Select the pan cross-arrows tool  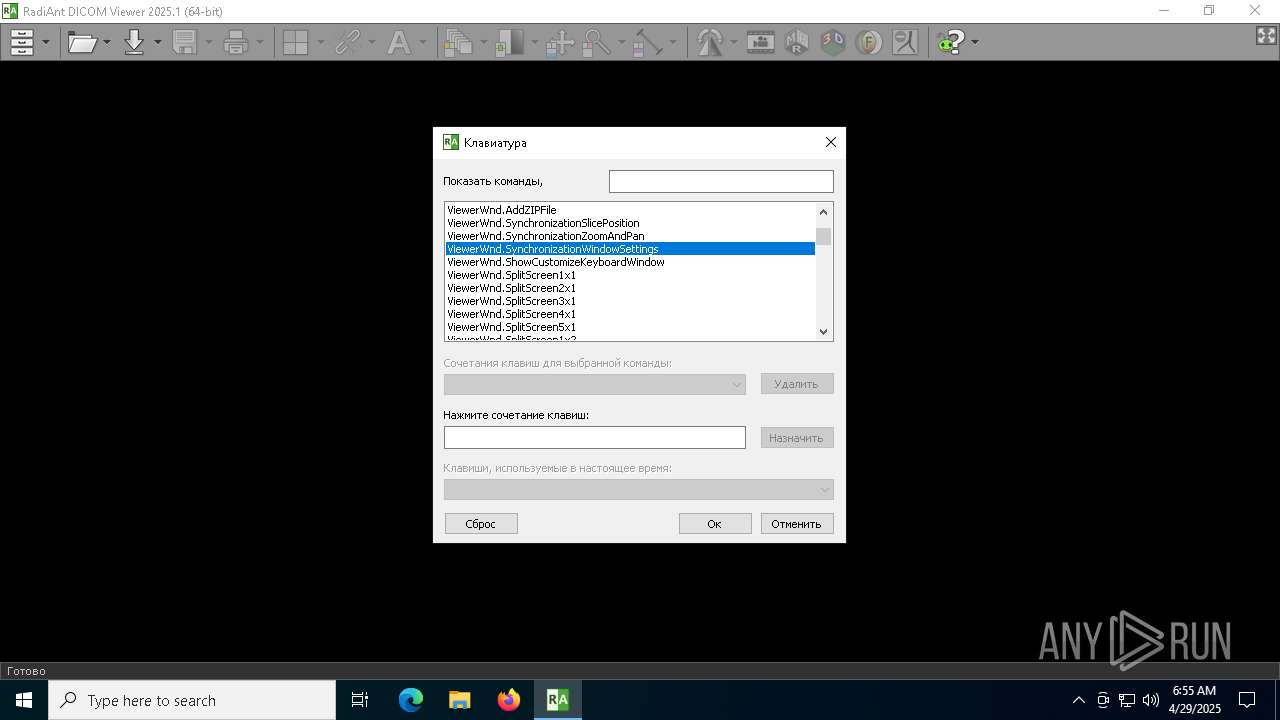tap(560, 42)
